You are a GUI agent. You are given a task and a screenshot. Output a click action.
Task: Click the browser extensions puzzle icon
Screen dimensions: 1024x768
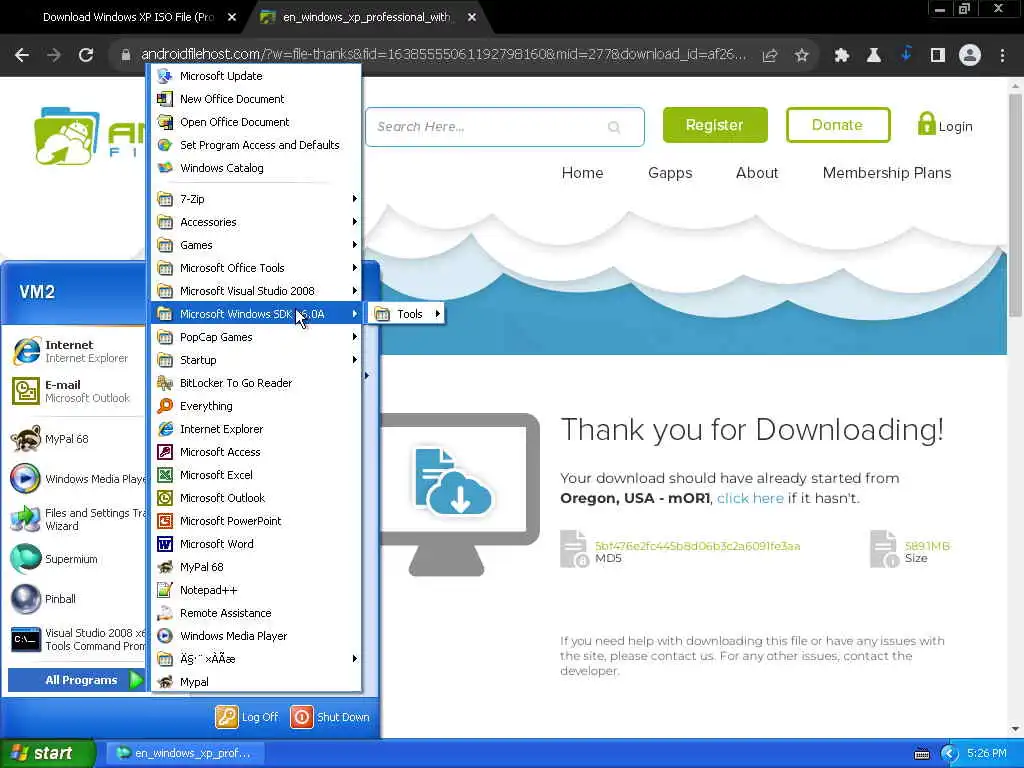click(x=841, y=56)
